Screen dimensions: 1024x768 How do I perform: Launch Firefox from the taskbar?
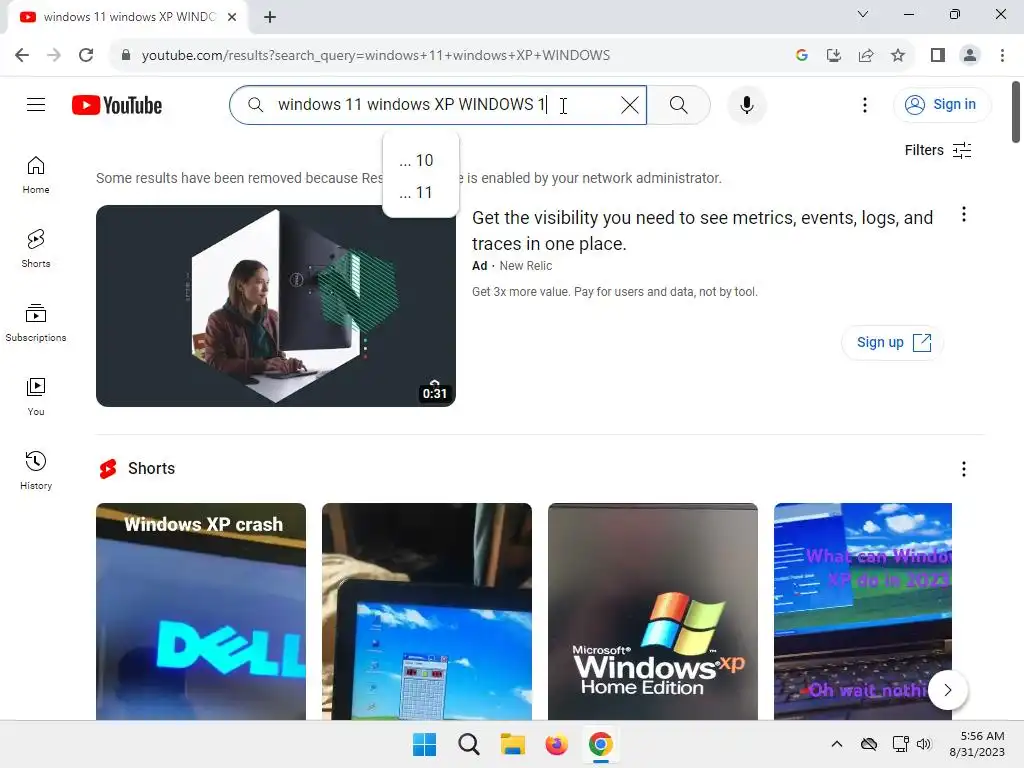[556, 744]
